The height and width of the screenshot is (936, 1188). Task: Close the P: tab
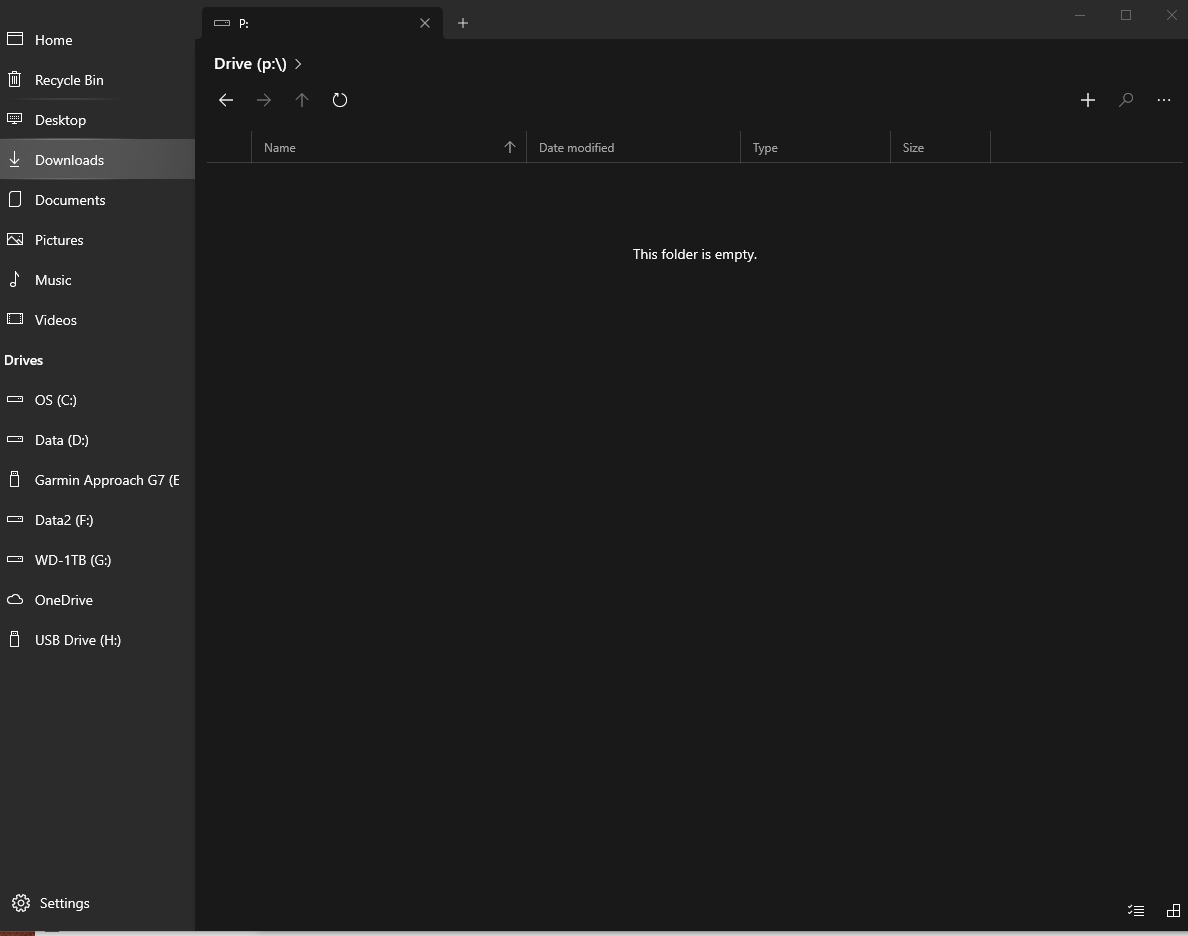425,23
